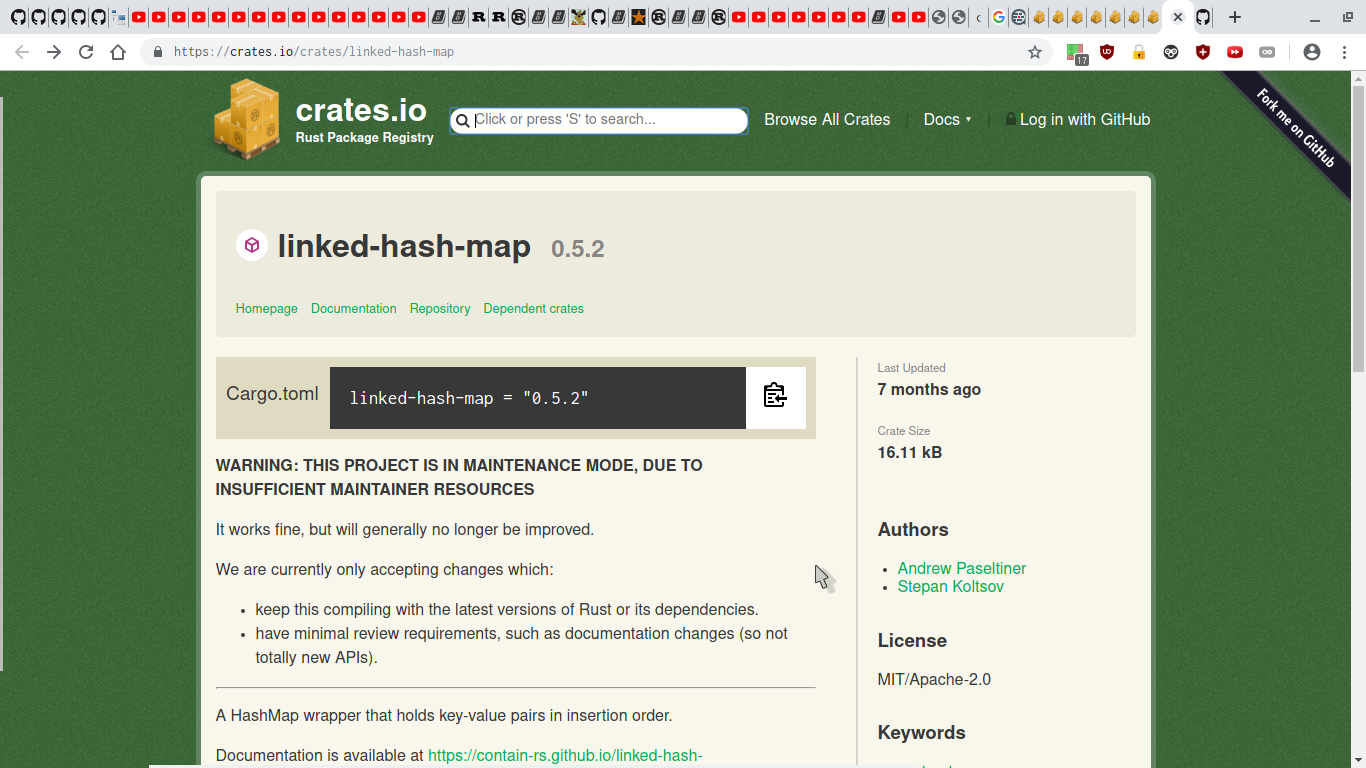The width and height of the screenshot is (1366, 768).
Task: Click the "Keywords" sidebar heading
Action: (921, 732)
